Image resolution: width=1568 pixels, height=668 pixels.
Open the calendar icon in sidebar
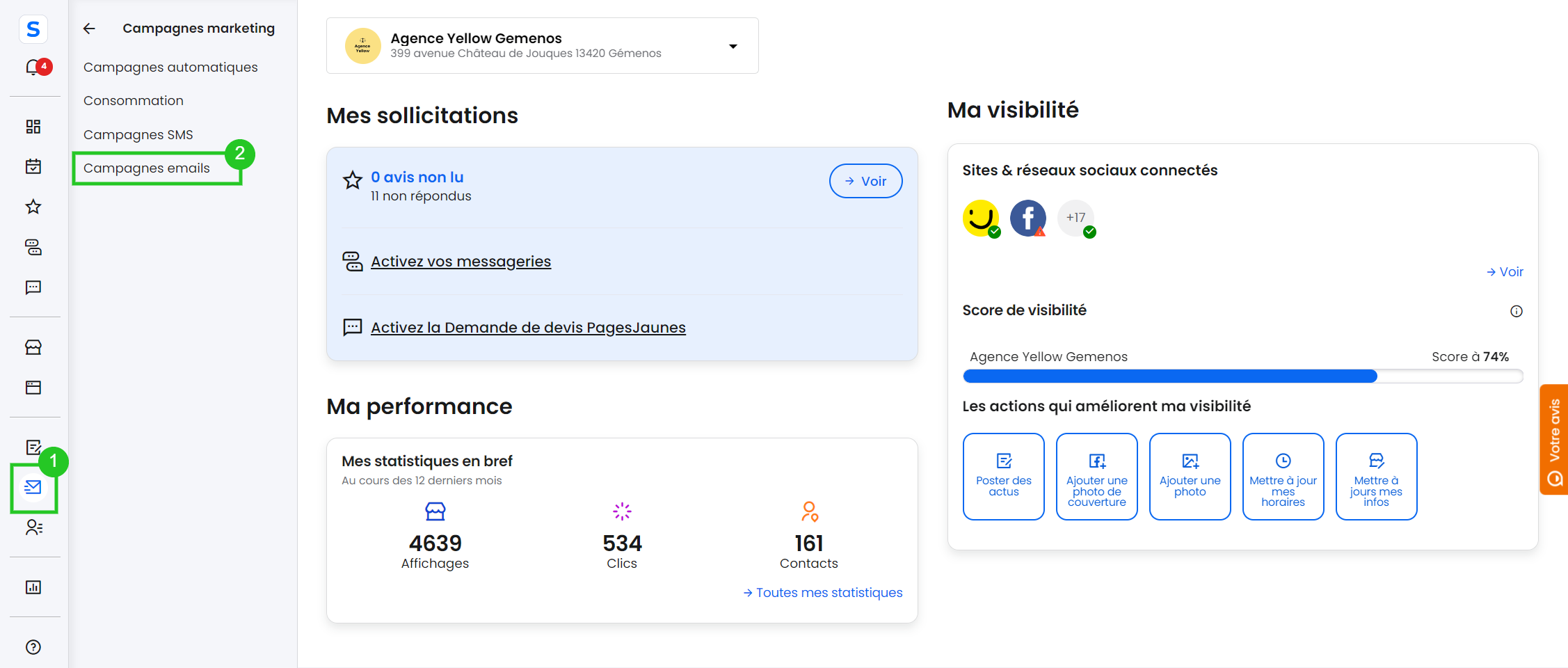point(33,166)
